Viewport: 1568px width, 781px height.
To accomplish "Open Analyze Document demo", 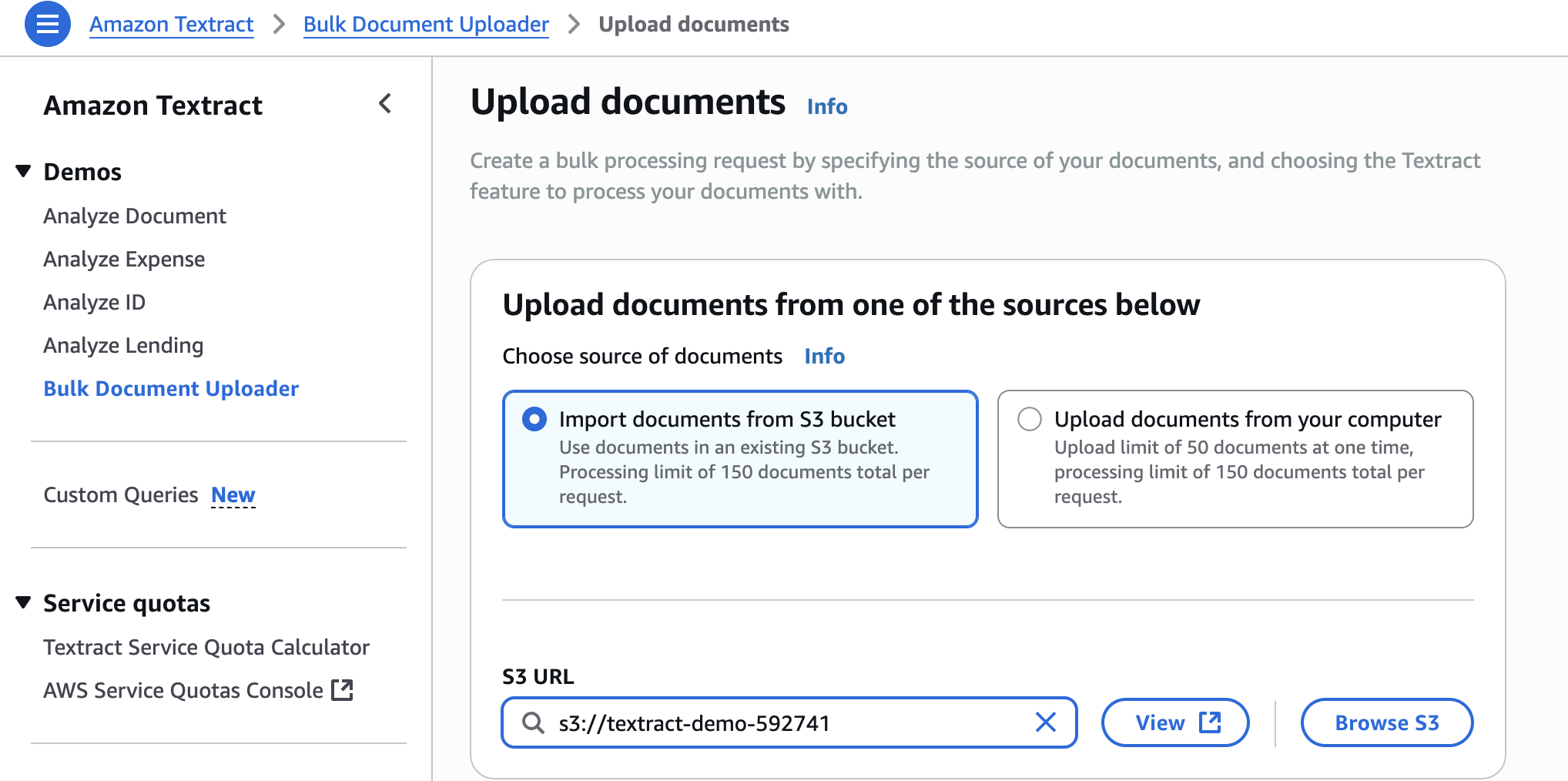I will [x=135, y=216].
